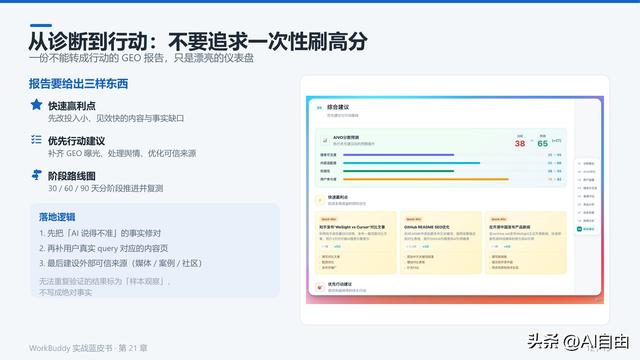Select the highlighted green item in the side navigation
Screen dimensions: 640x360
click(x=586, y=229)
